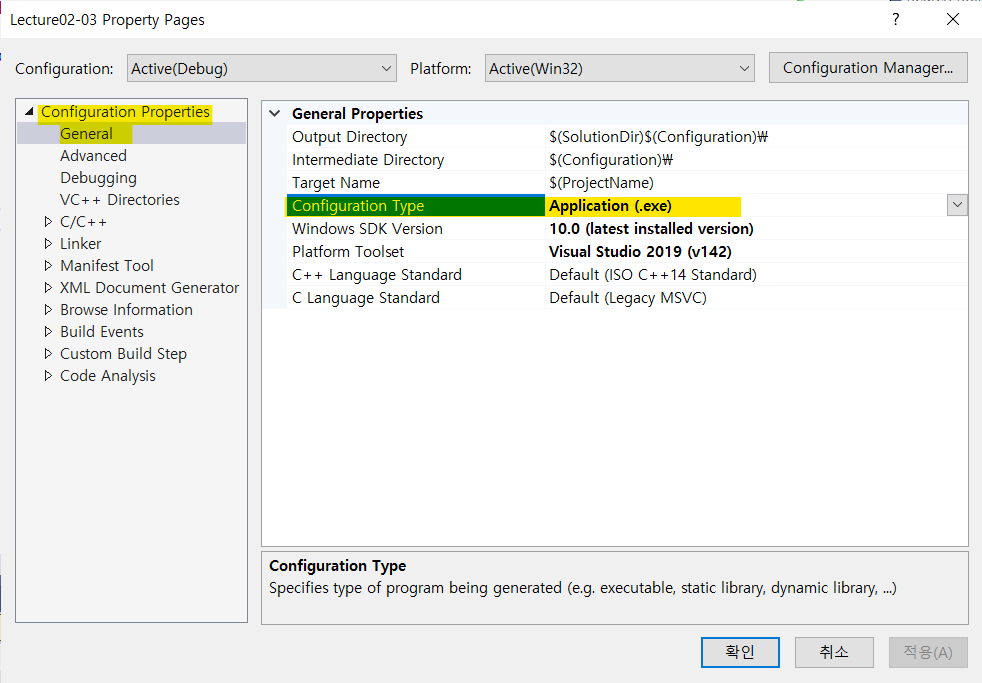Expand the Manifest Tool node arrow
The image size is (982, 683).
point(48,265)
